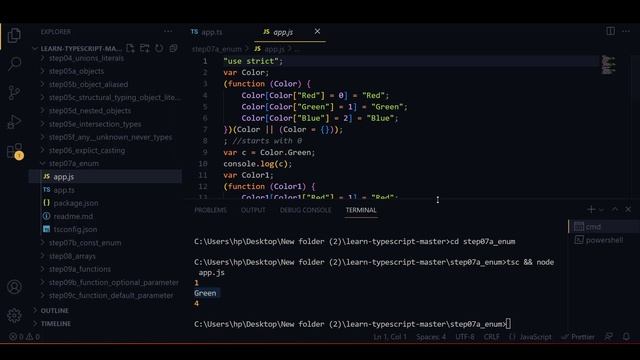Close the terminal panel
The width and height of the screenshot is (640, 360).
pyautogui.click(x=628, y=209)
